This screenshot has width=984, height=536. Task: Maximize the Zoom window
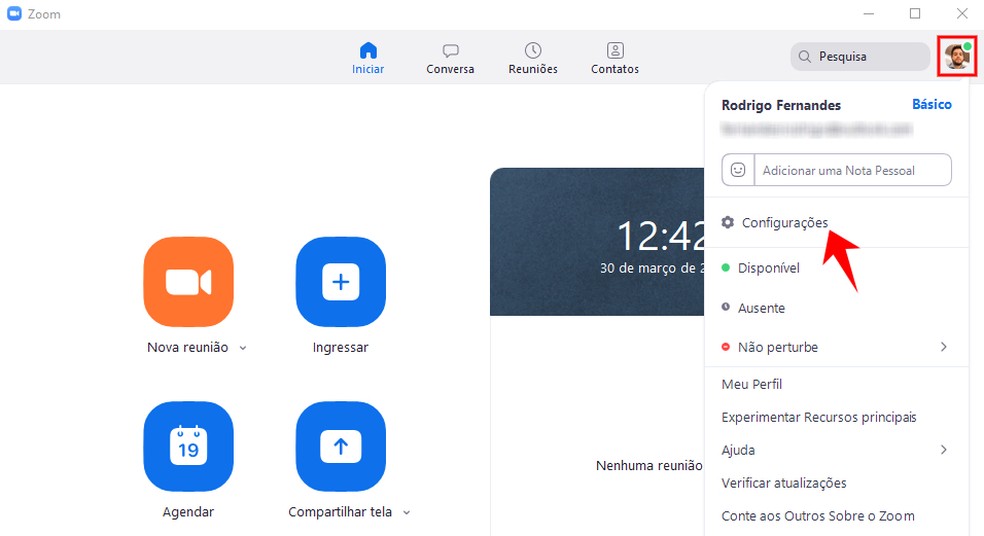point(915,13)
